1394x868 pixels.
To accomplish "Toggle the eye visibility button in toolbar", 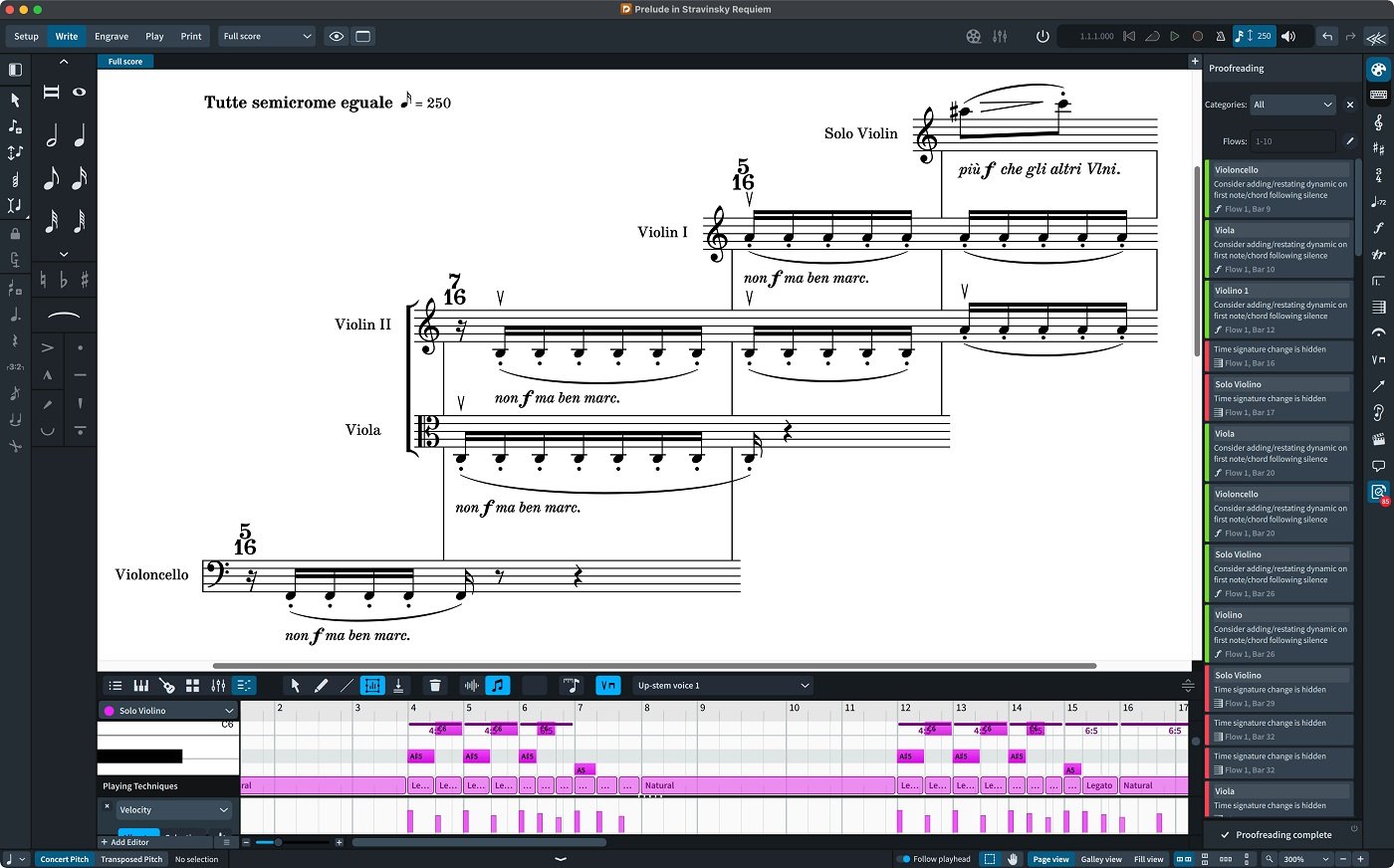I will coord(337,36).
